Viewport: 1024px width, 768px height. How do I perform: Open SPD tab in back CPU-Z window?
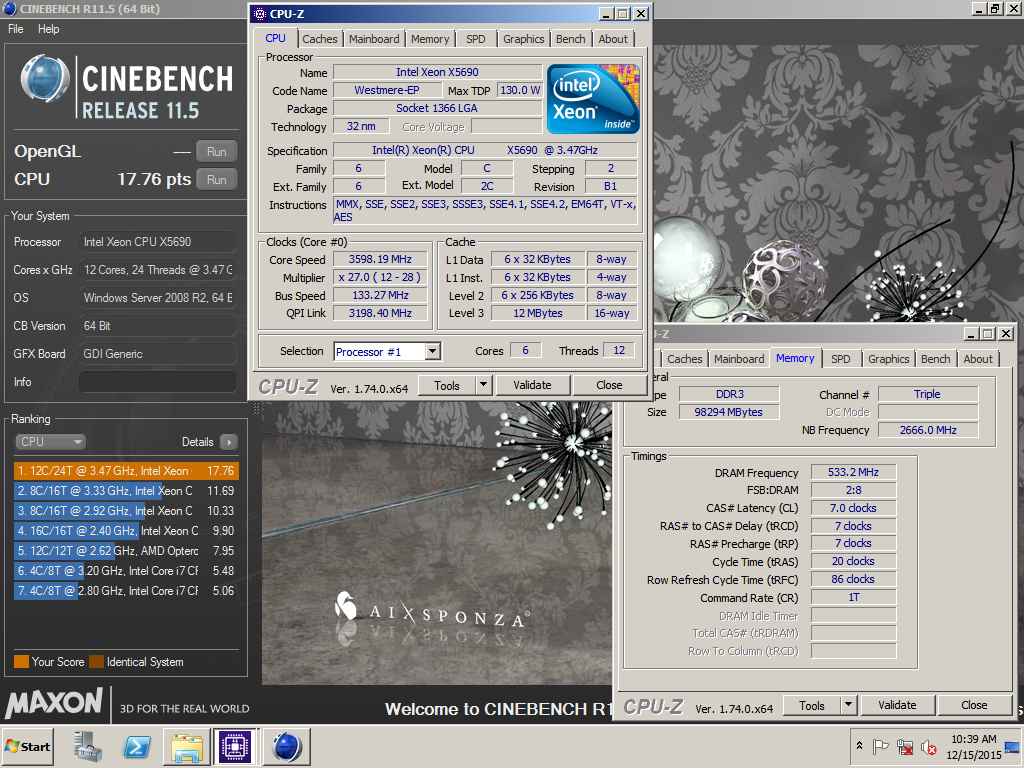(840, 359)
